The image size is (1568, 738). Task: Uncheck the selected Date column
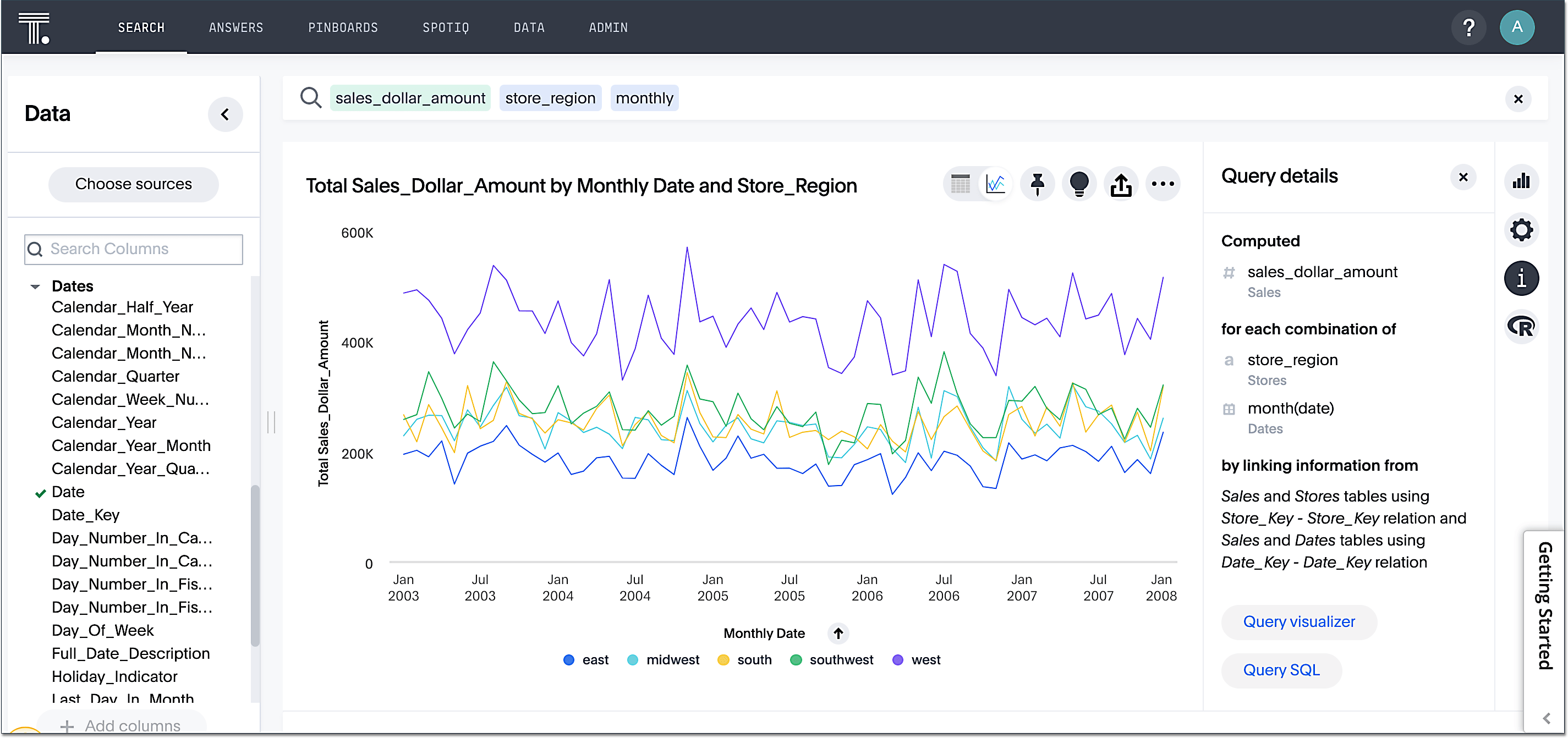pyautogui.click(x=40, y=492)
